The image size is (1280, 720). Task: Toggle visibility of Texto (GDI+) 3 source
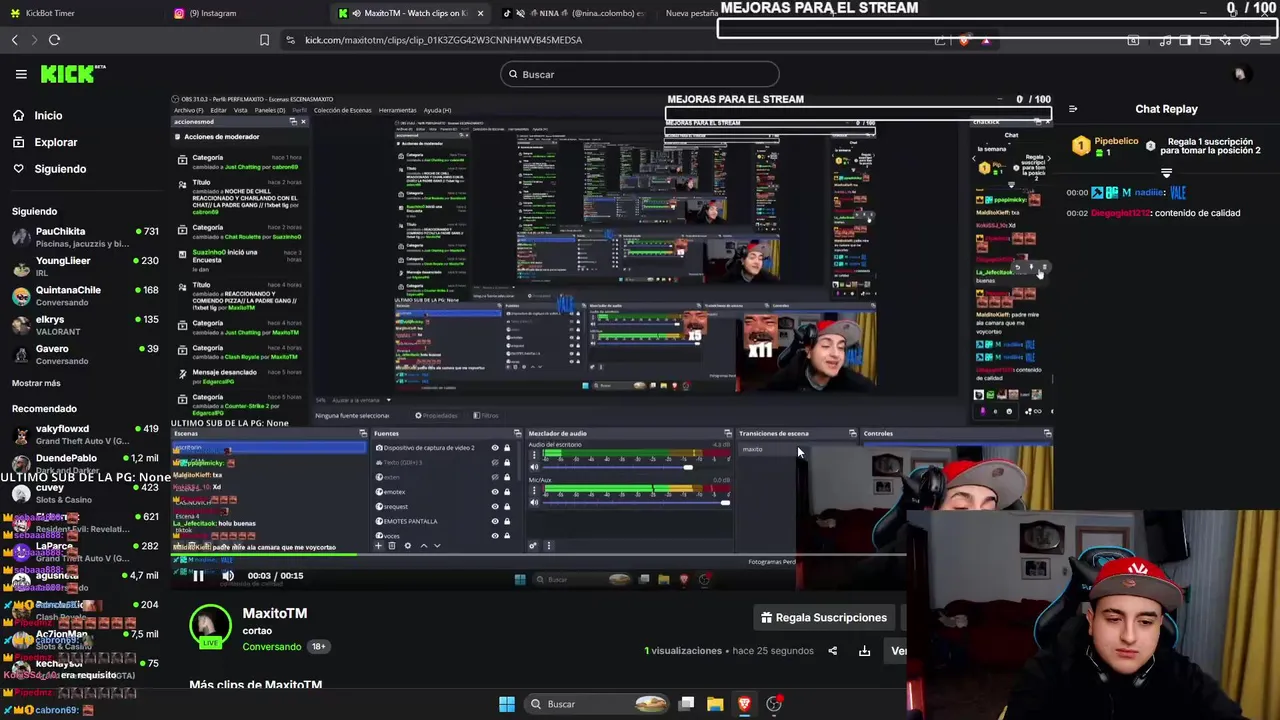click(x=495, y=463)
